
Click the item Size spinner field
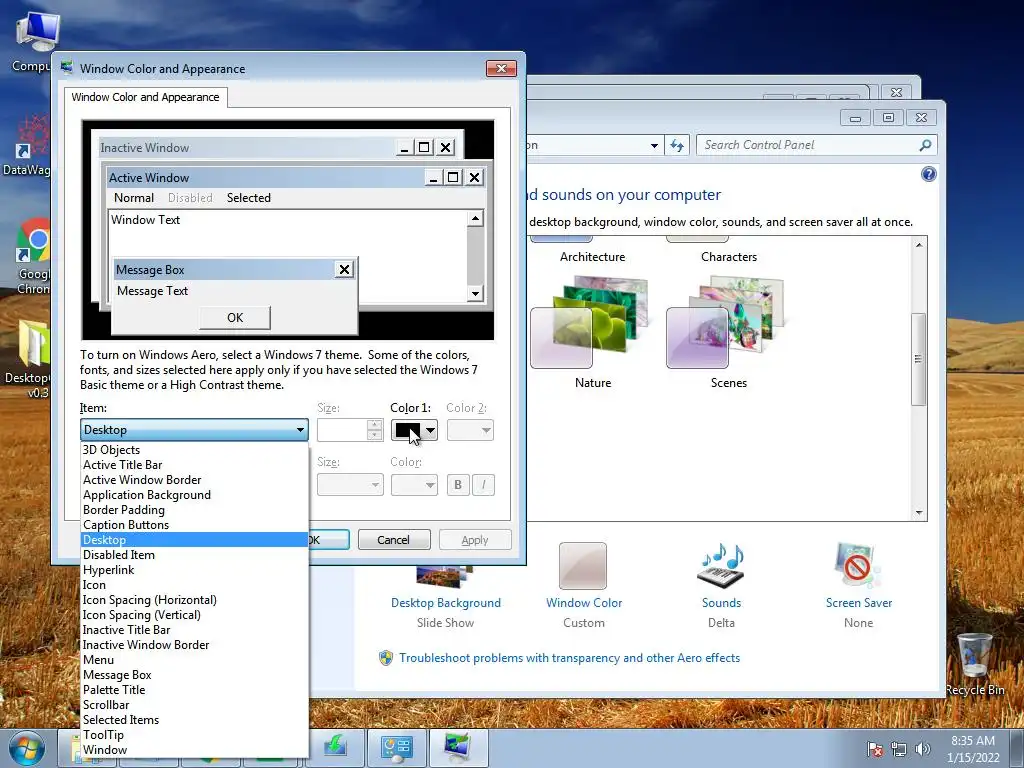click(x=350, y=430)
